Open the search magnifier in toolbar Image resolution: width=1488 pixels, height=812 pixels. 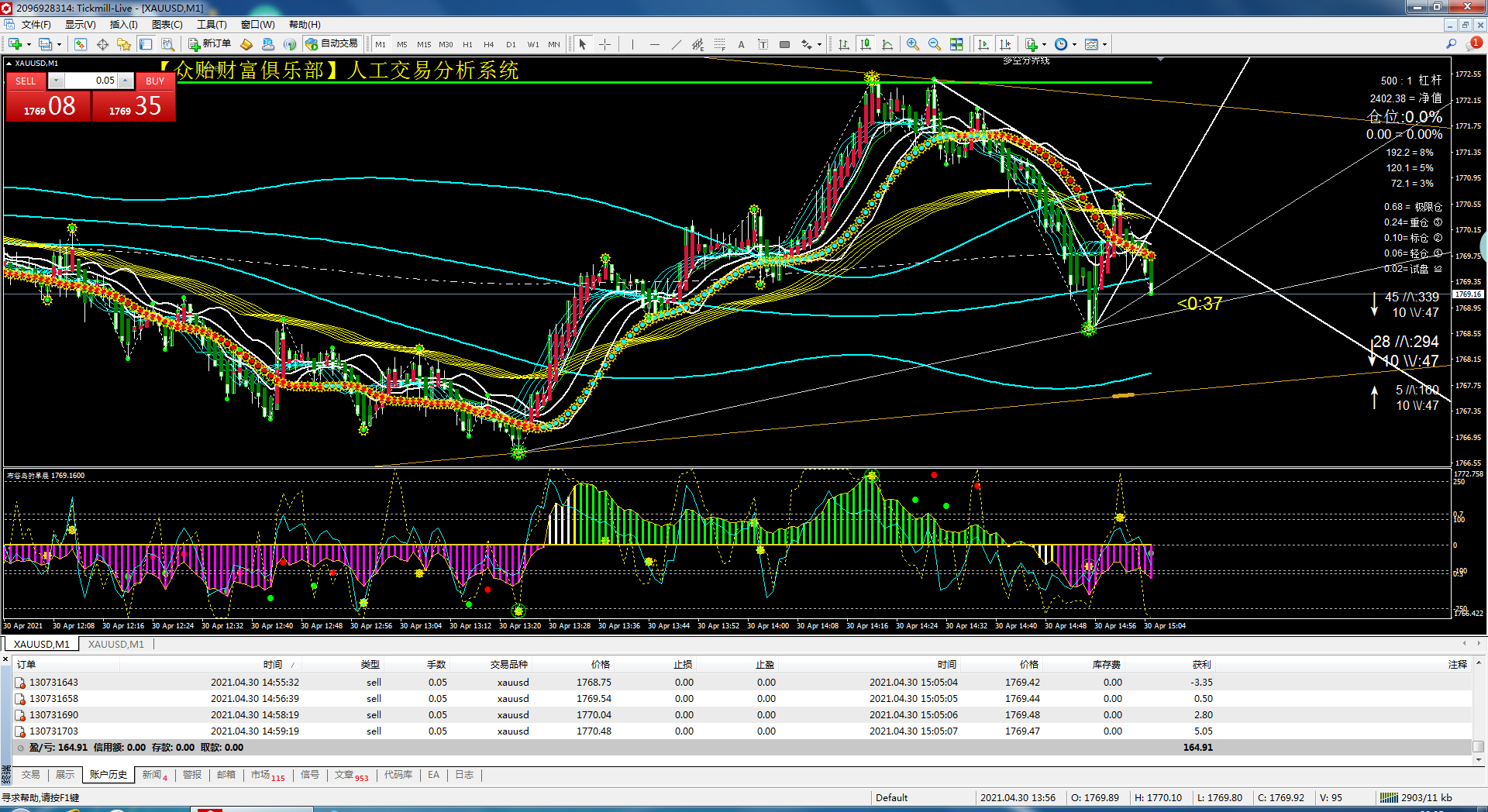coord(1451,44)
